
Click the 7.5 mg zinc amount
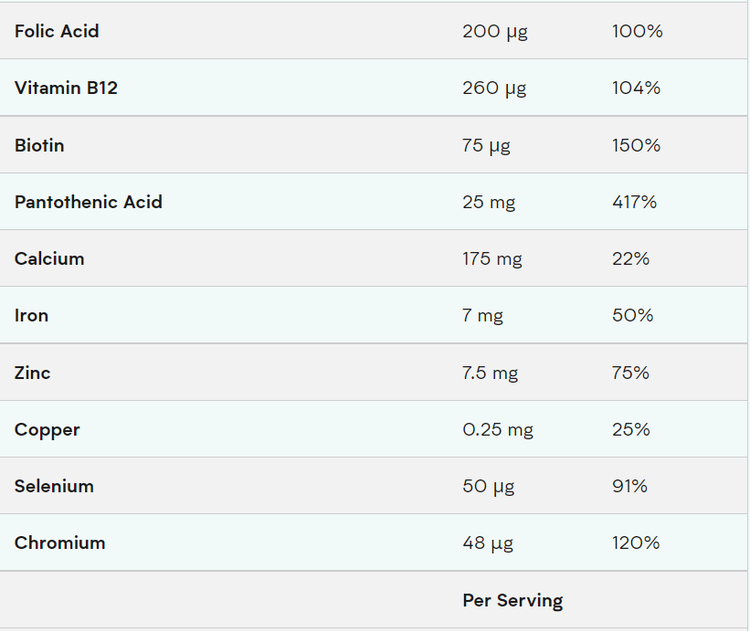(490, 373)
